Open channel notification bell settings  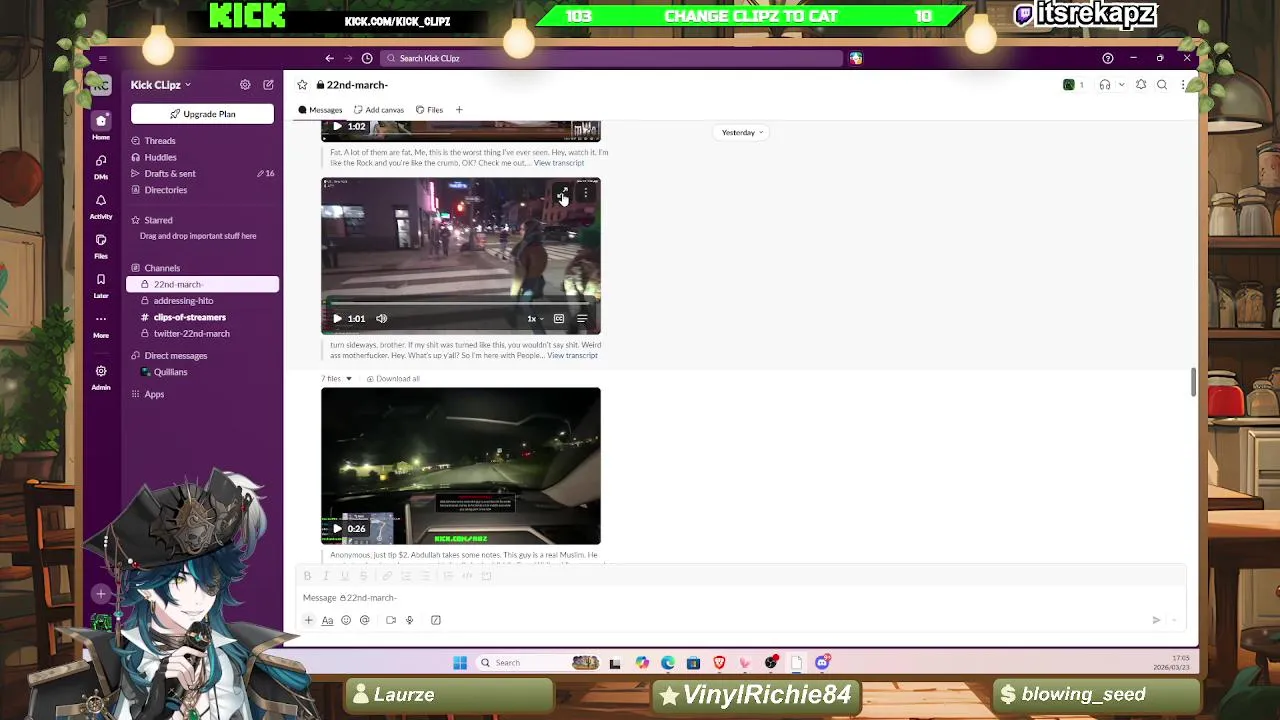click(1141, 85)
